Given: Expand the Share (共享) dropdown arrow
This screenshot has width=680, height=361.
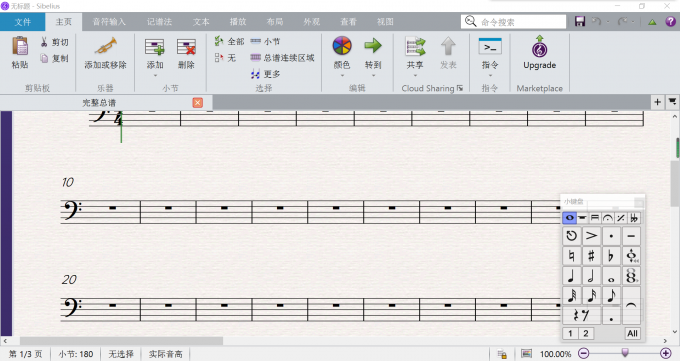Looking at the screenshot, I should coord(415,75).
